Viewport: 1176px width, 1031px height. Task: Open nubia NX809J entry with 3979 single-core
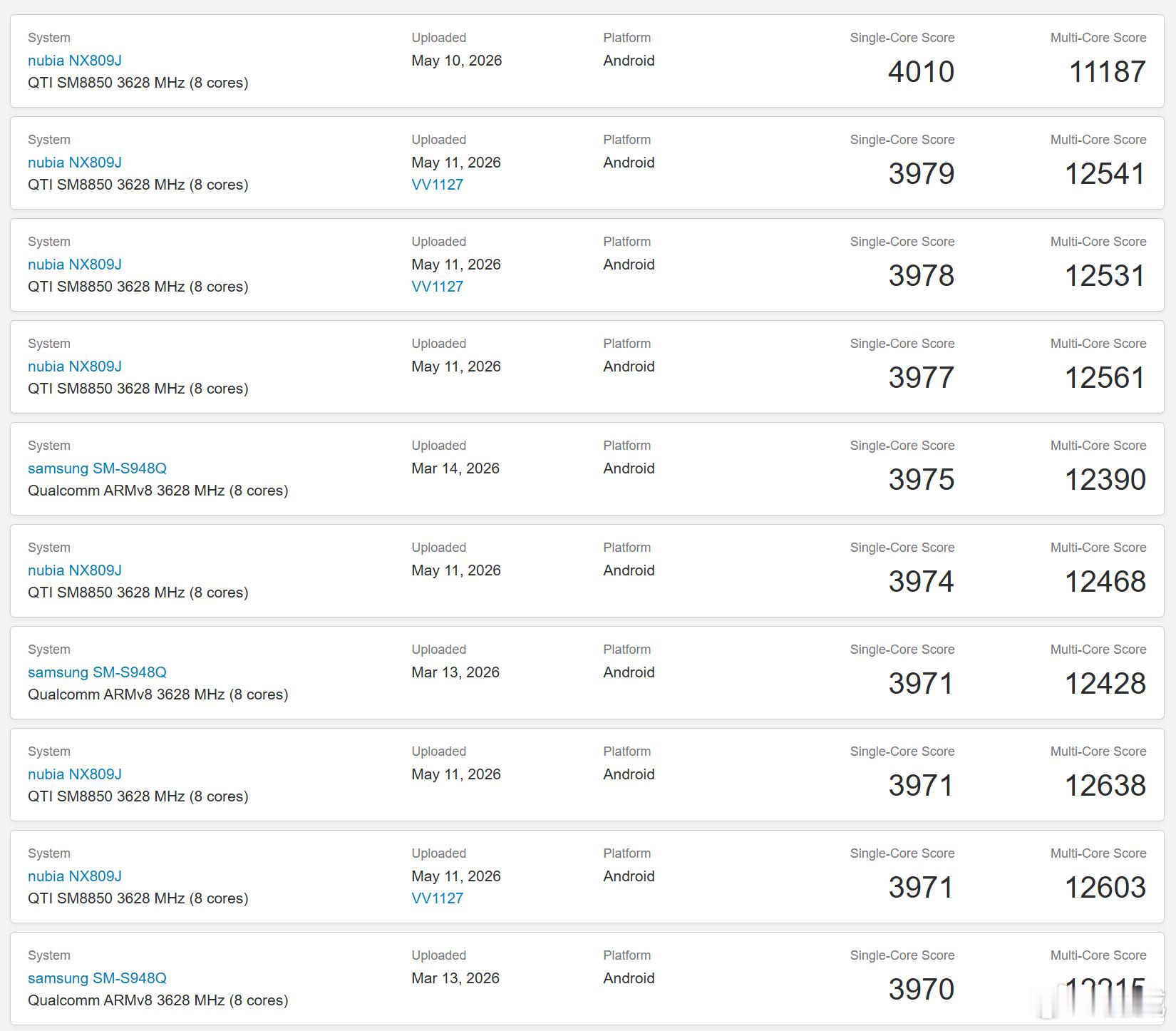click(75, 163)
